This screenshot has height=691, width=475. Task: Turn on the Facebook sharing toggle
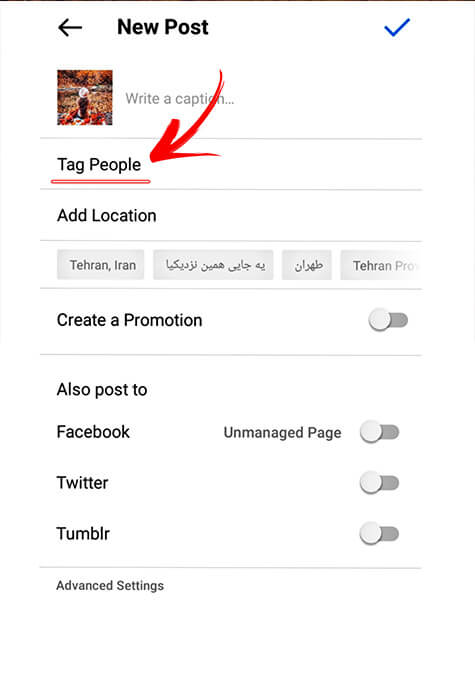point(379,432)
